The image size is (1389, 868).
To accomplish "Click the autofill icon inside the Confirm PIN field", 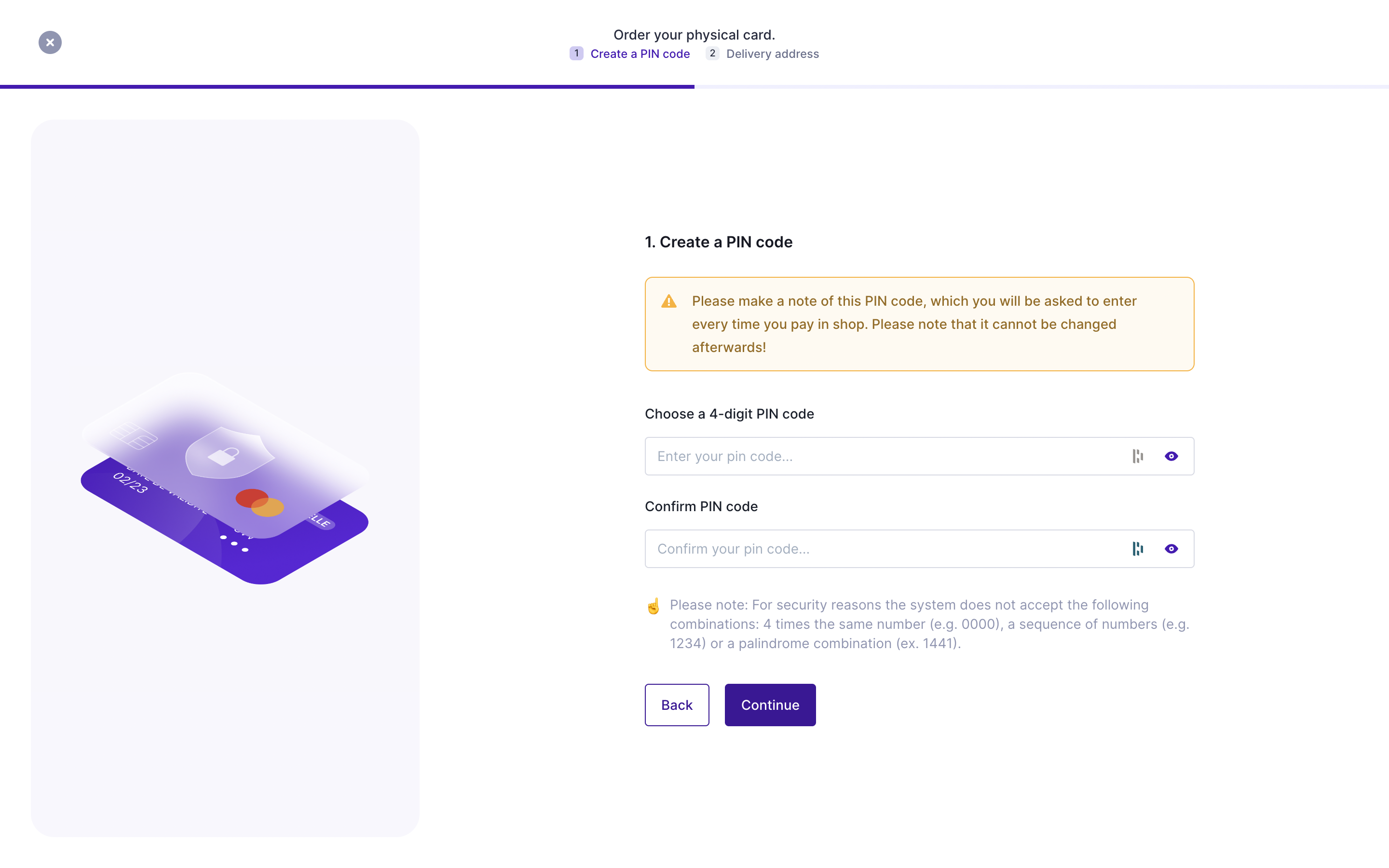I will click(1138, 549).
